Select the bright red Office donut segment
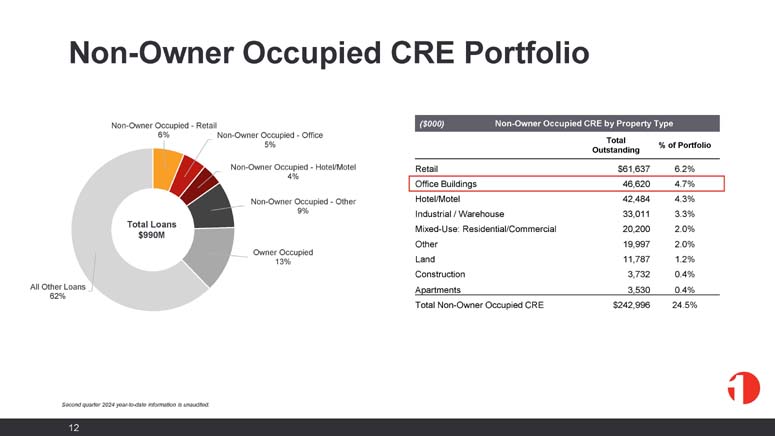Image resolution: width=775 pixels, height=436 pixels. coord(186,175)
